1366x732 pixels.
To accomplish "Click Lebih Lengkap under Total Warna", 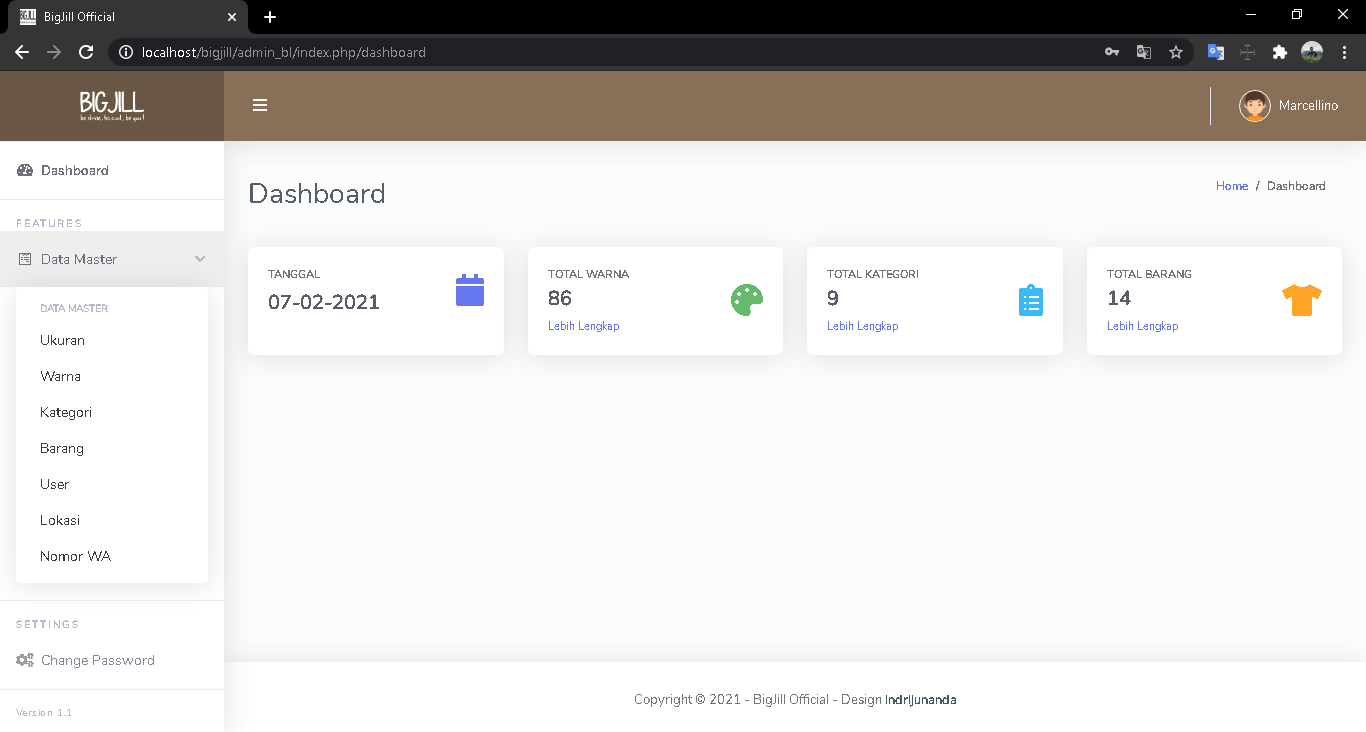I will [x=583, y=326].
